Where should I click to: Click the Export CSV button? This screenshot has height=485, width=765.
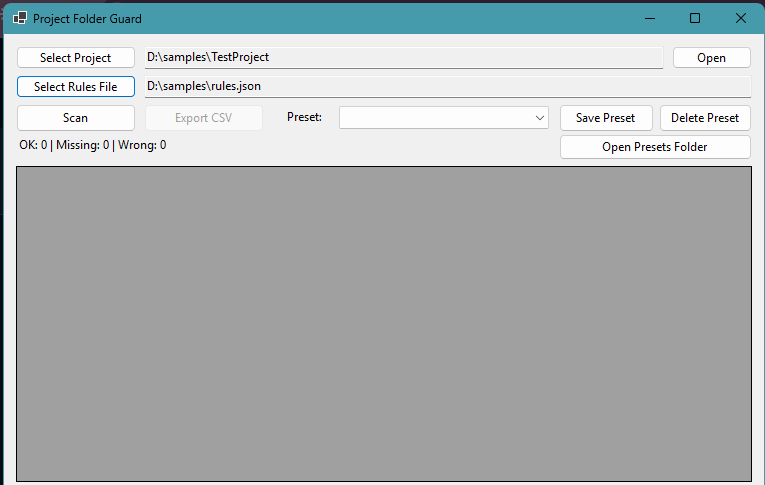tap(204, 118)
